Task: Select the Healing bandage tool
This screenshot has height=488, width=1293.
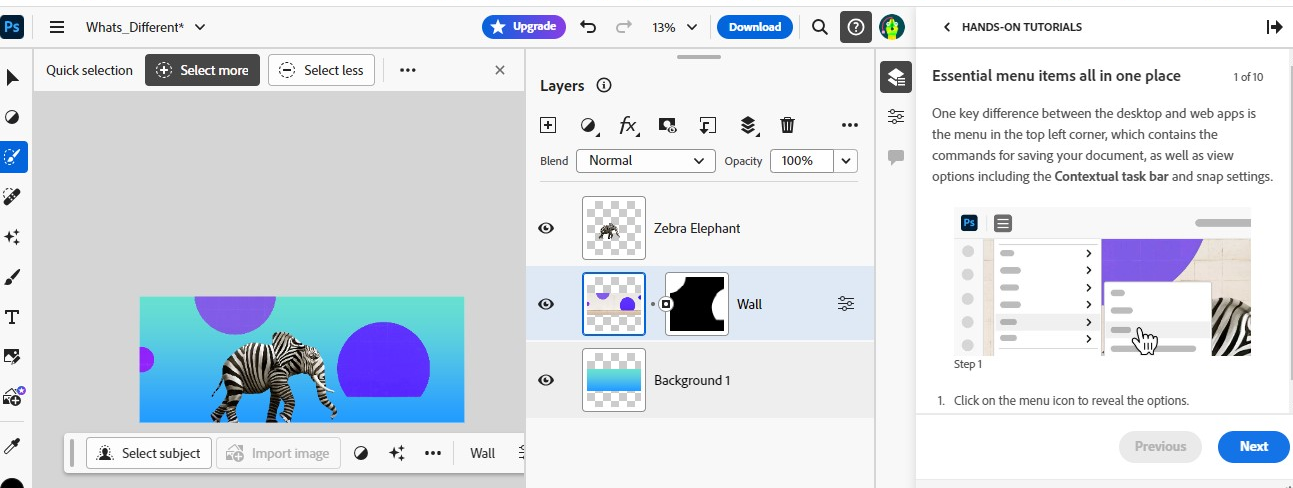Action: [13, 197]
